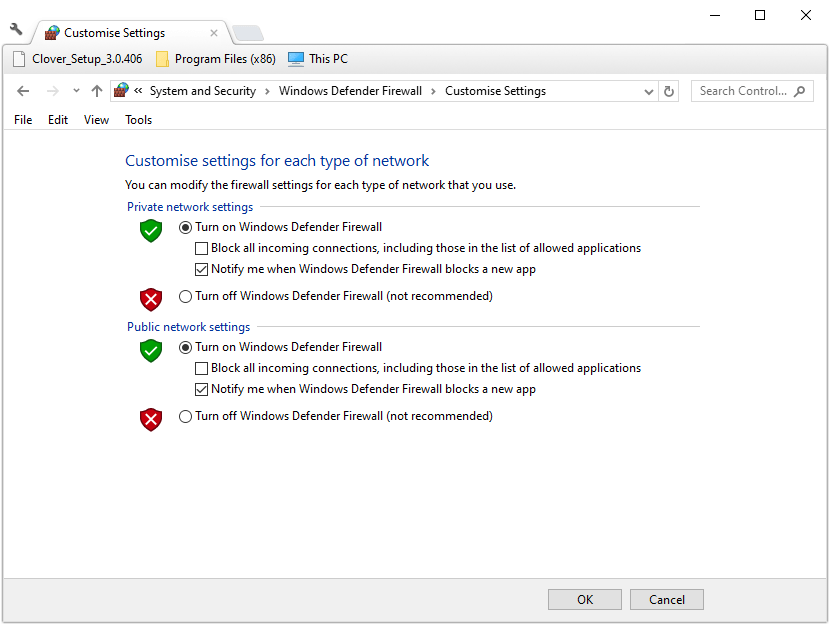Open the This PC bookmark
This screenshot has height=625, width=830.
point(318,59)
